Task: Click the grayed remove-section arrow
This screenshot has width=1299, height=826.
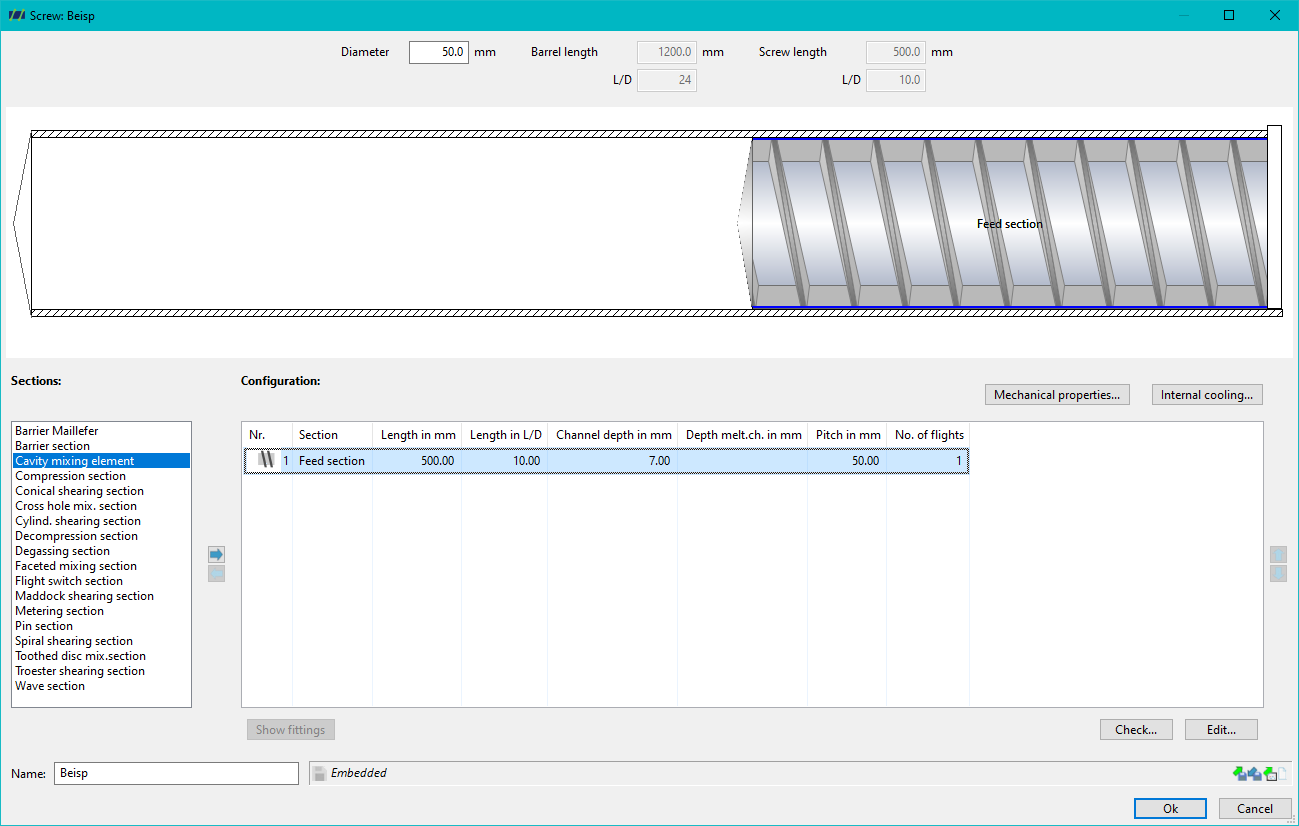Action: click(x=217, y=573)
